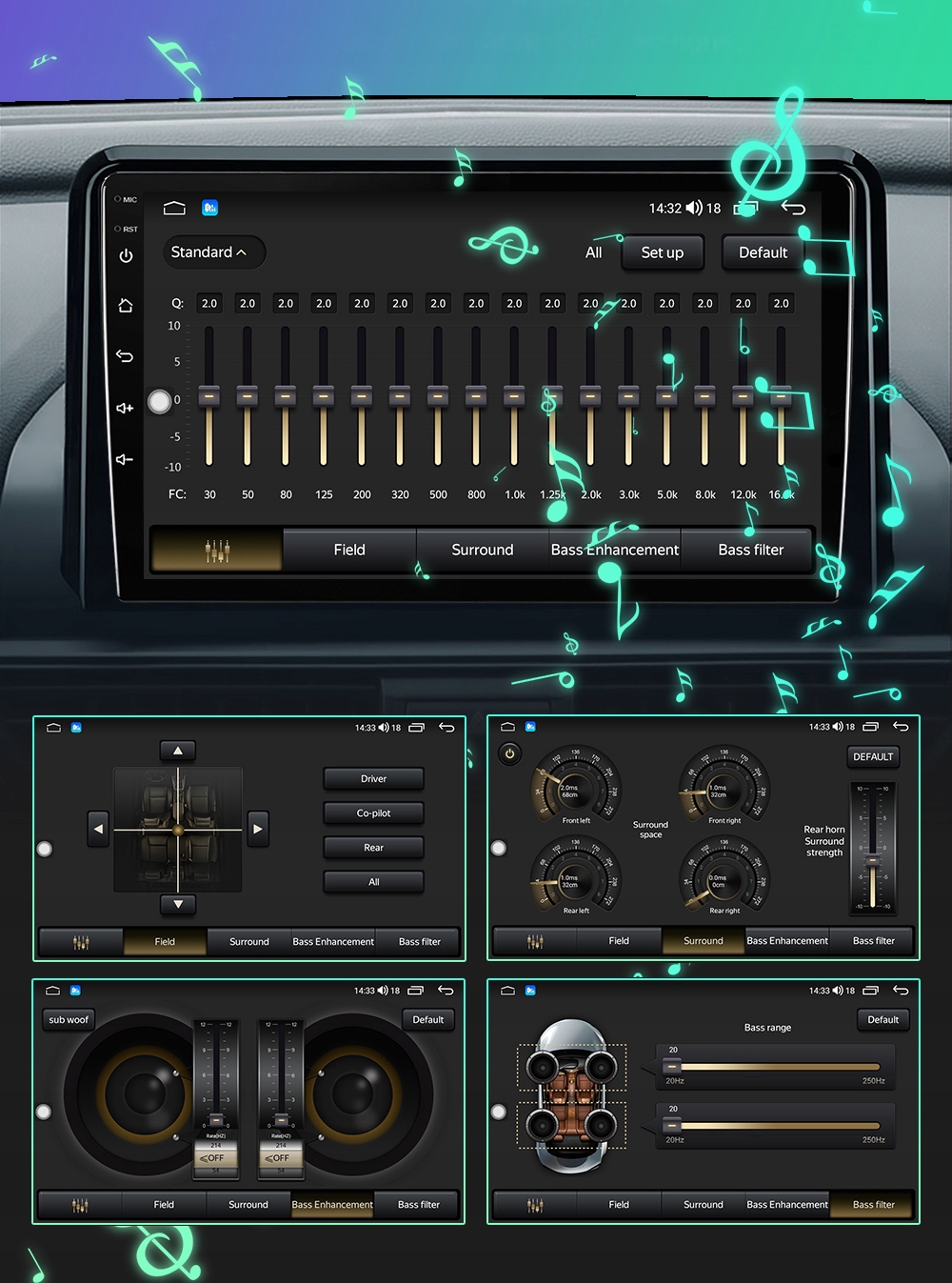Tap the volume down icon on left bezel
This screenshot has width=952, height=1283.
(x=125, y=459)
